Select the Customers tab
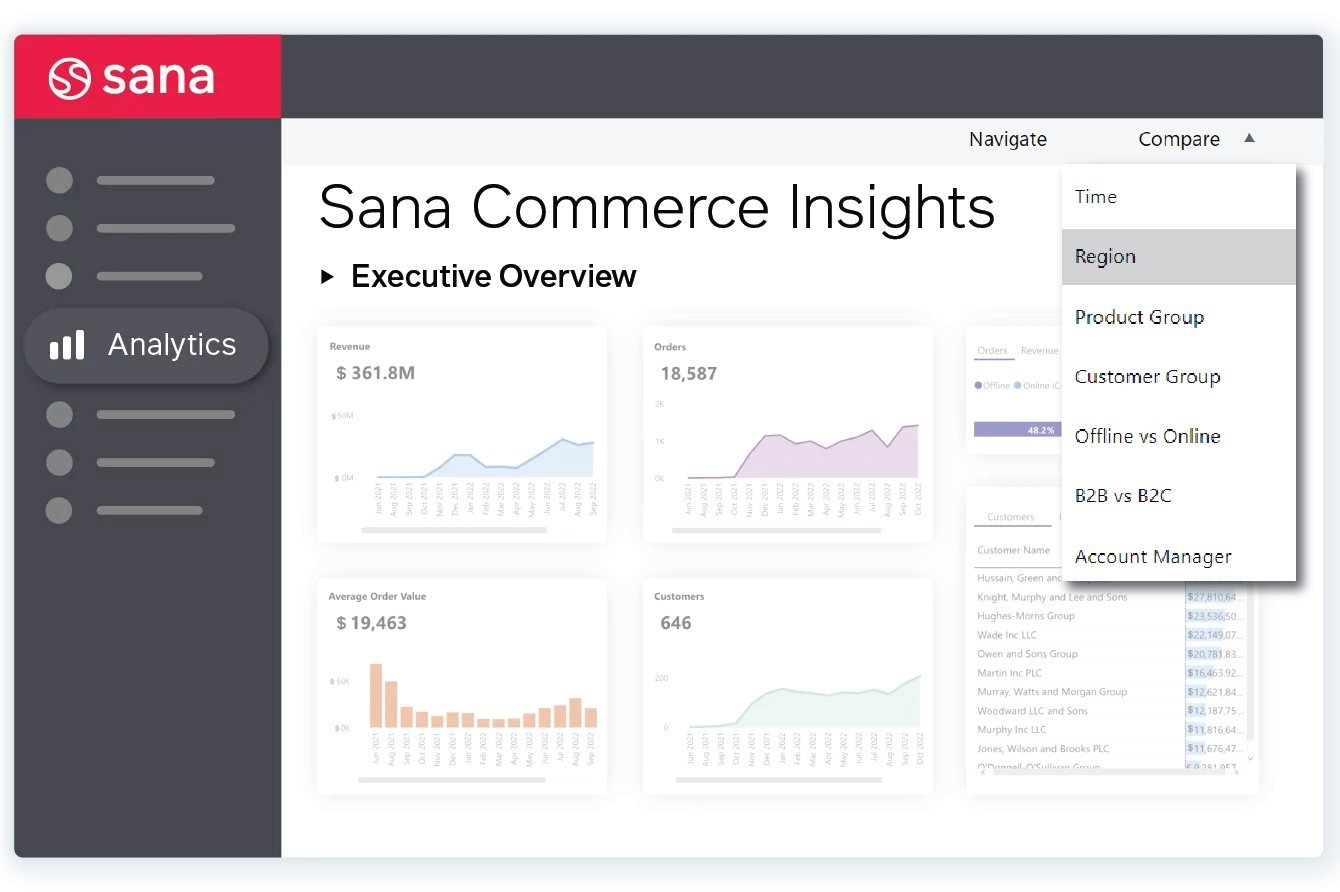1340x892 pixels. 1012,517
